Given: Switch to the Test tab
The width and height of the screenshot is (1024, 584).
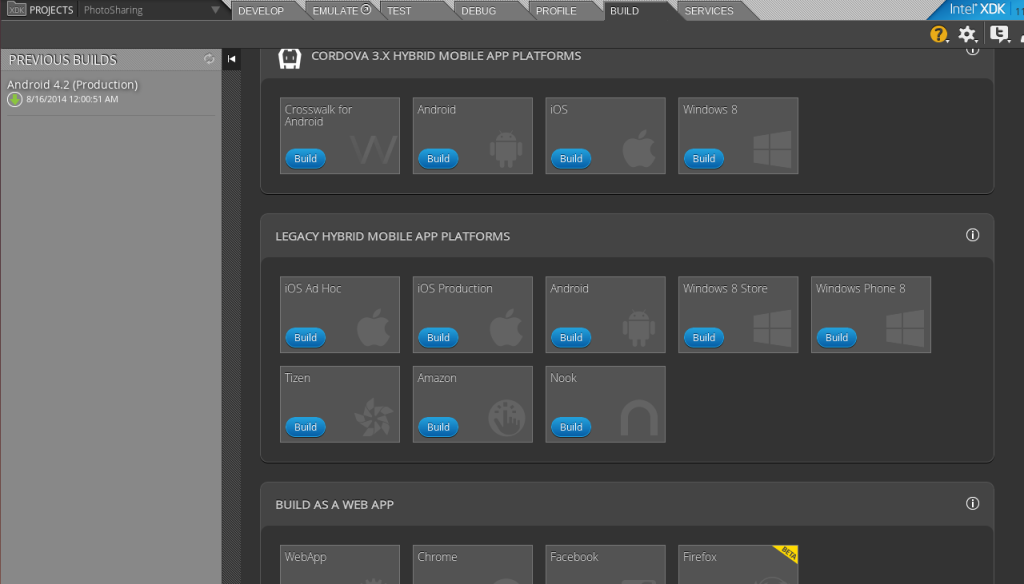Looking at the screenshot, I should [399, 11].
